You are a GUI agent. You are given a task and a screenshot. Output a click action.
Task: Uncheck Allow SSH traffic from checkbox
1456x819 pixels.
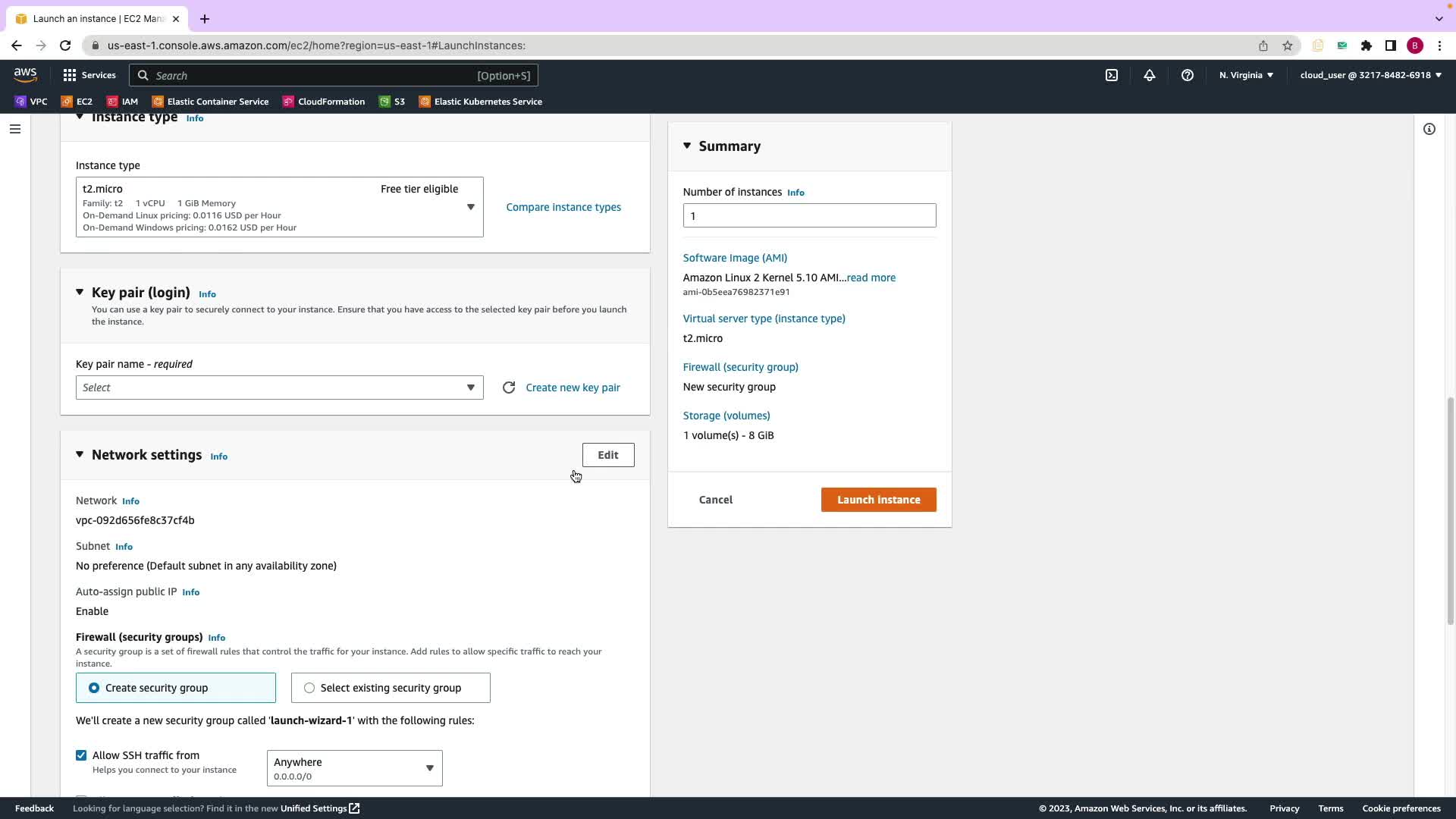pyautogui.click(x=81, y=755)
